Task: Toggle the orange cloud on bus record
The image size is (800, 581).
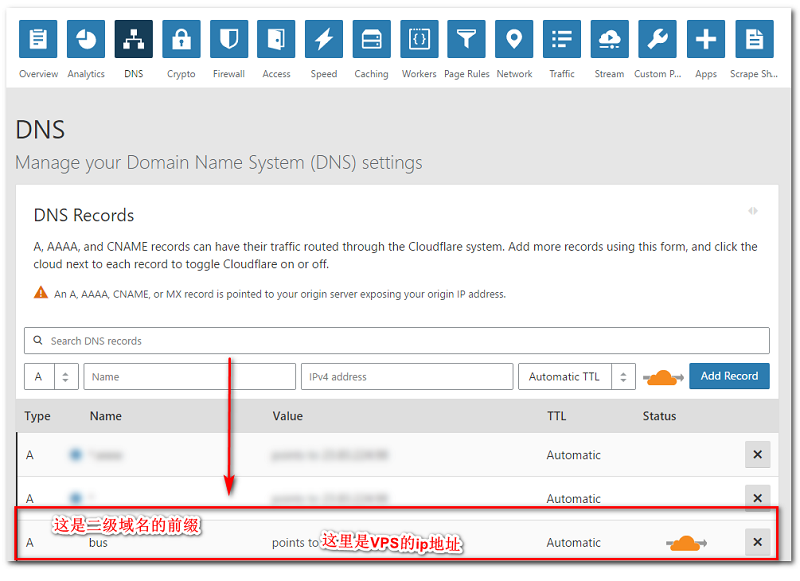Action: click(x=686, y=543)
